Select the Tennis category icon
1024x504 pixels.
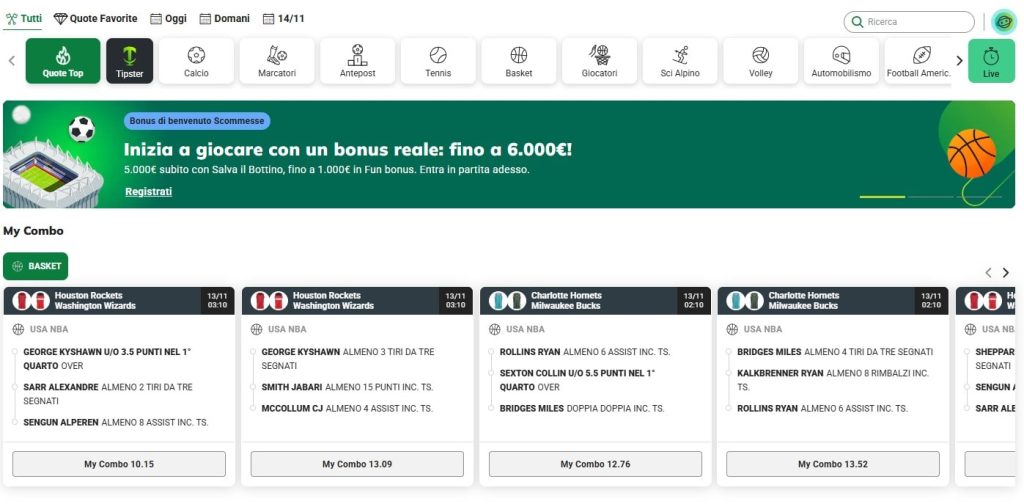pyautogui.click(x=438, y=61)
